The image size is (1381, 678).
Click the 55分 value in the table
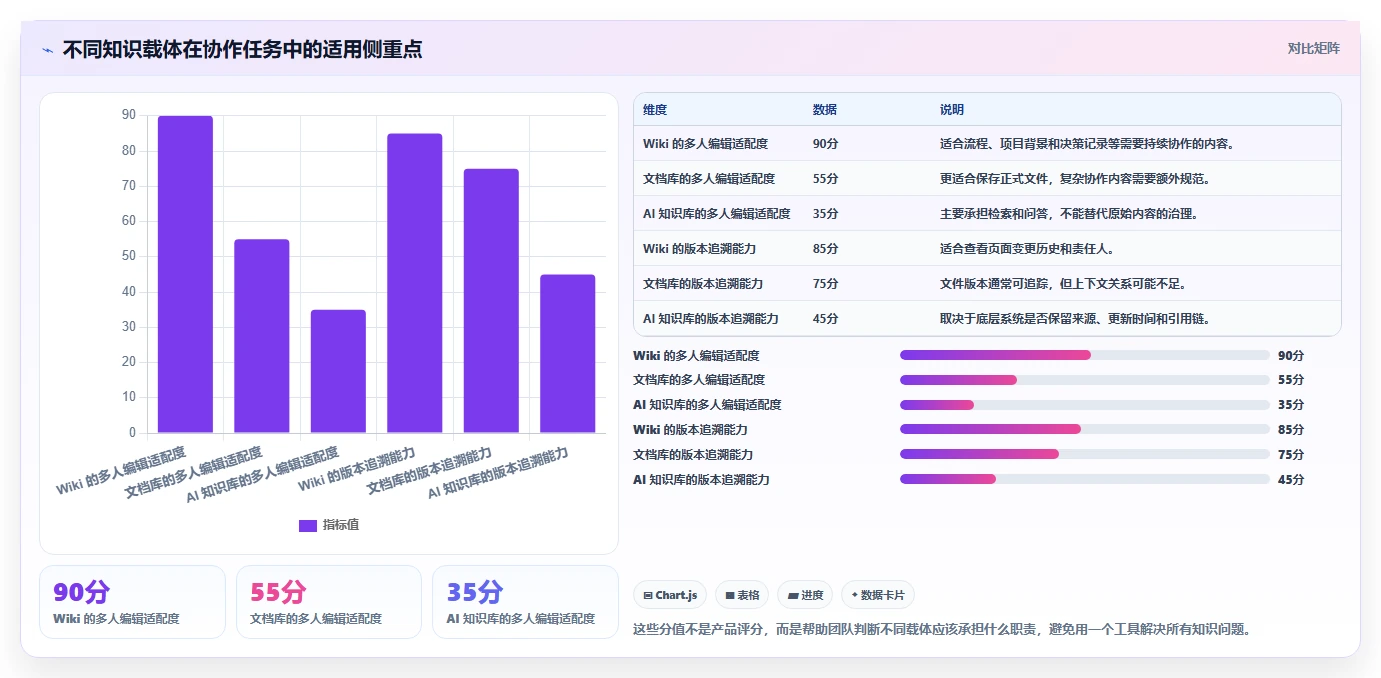(826, 179)
